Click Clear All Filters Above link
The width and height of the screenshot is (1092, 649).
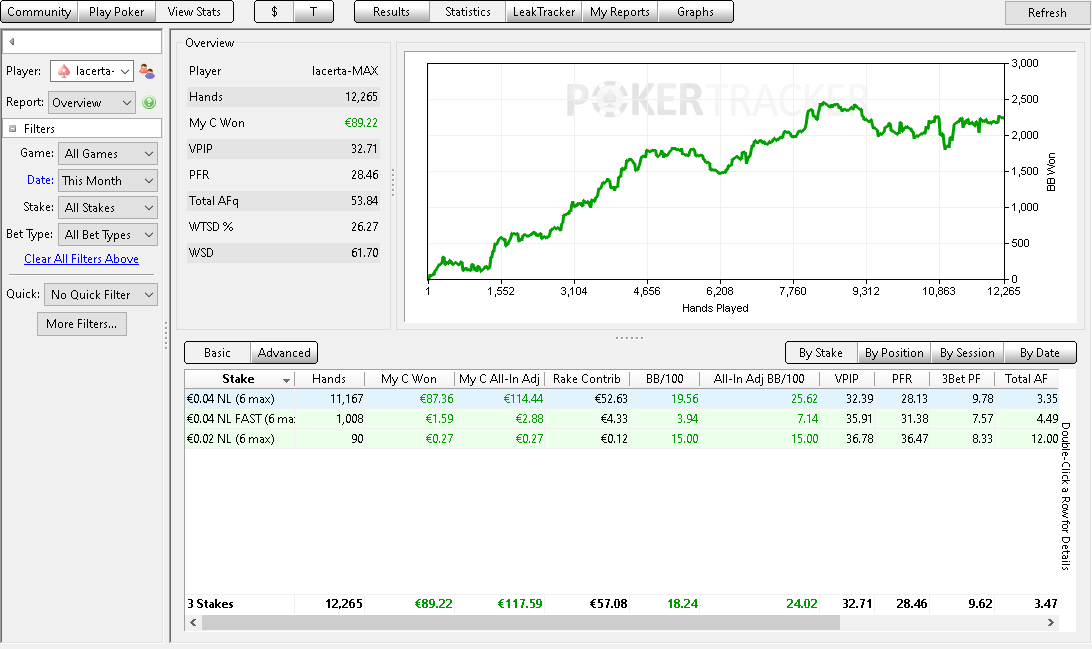tap(81, 259)
